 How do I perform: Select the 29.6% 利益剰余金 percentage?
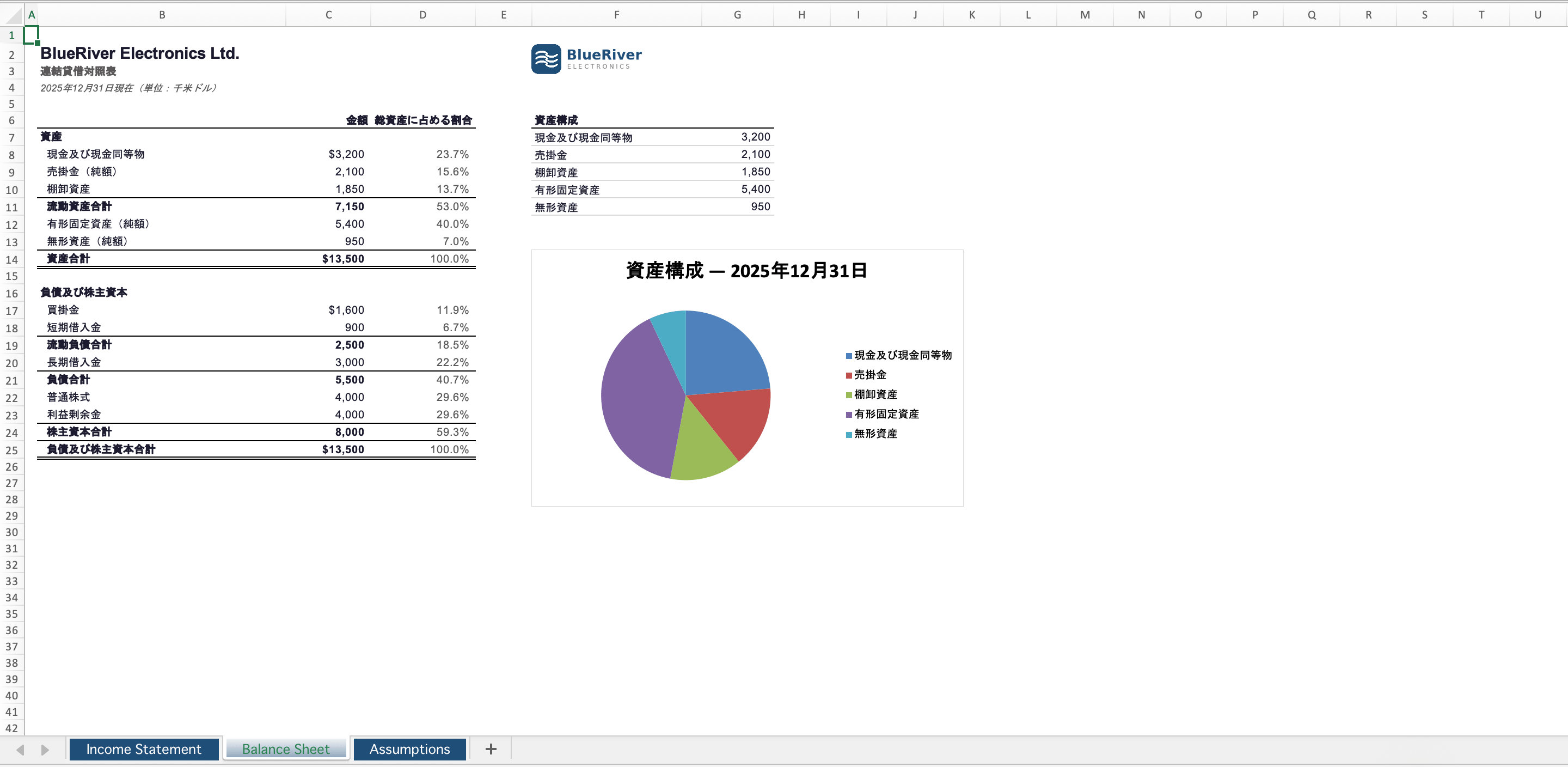pyautogui.click(x=452, y=414)
